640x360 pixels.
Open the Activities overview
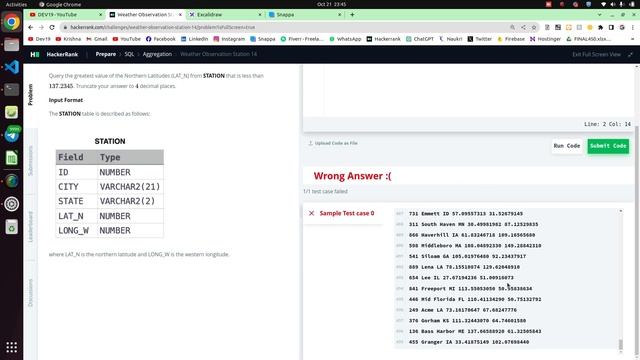[16, 4]
